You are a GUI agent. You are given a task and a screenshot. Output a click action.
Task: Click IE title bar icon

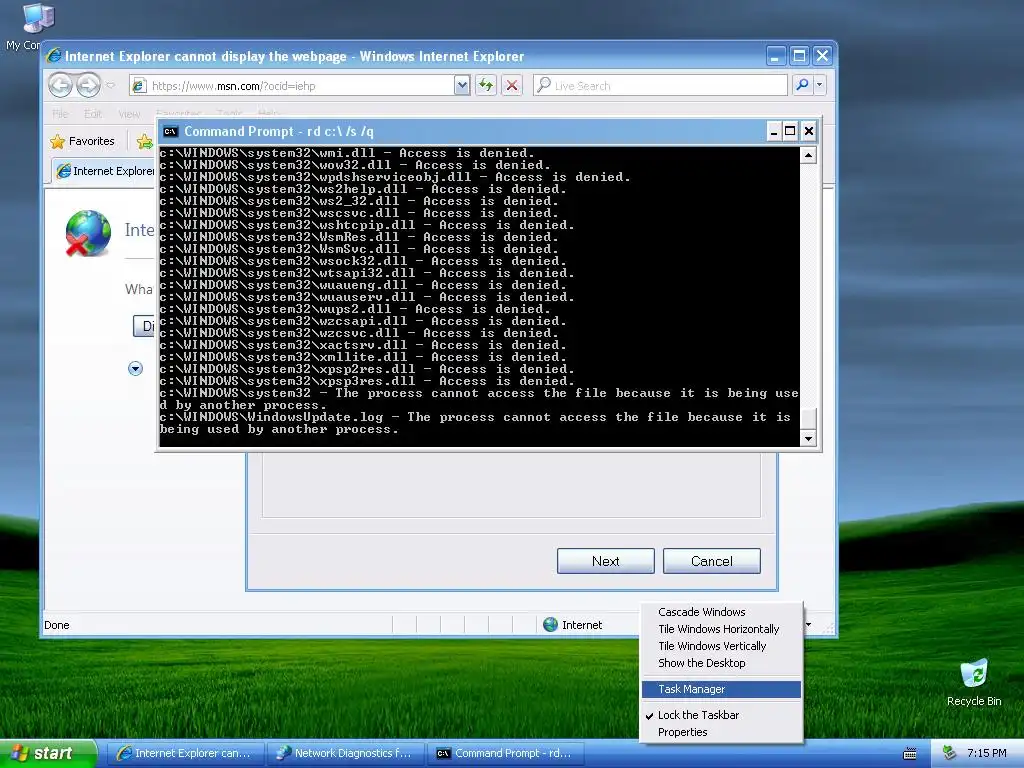click(53, 56)
